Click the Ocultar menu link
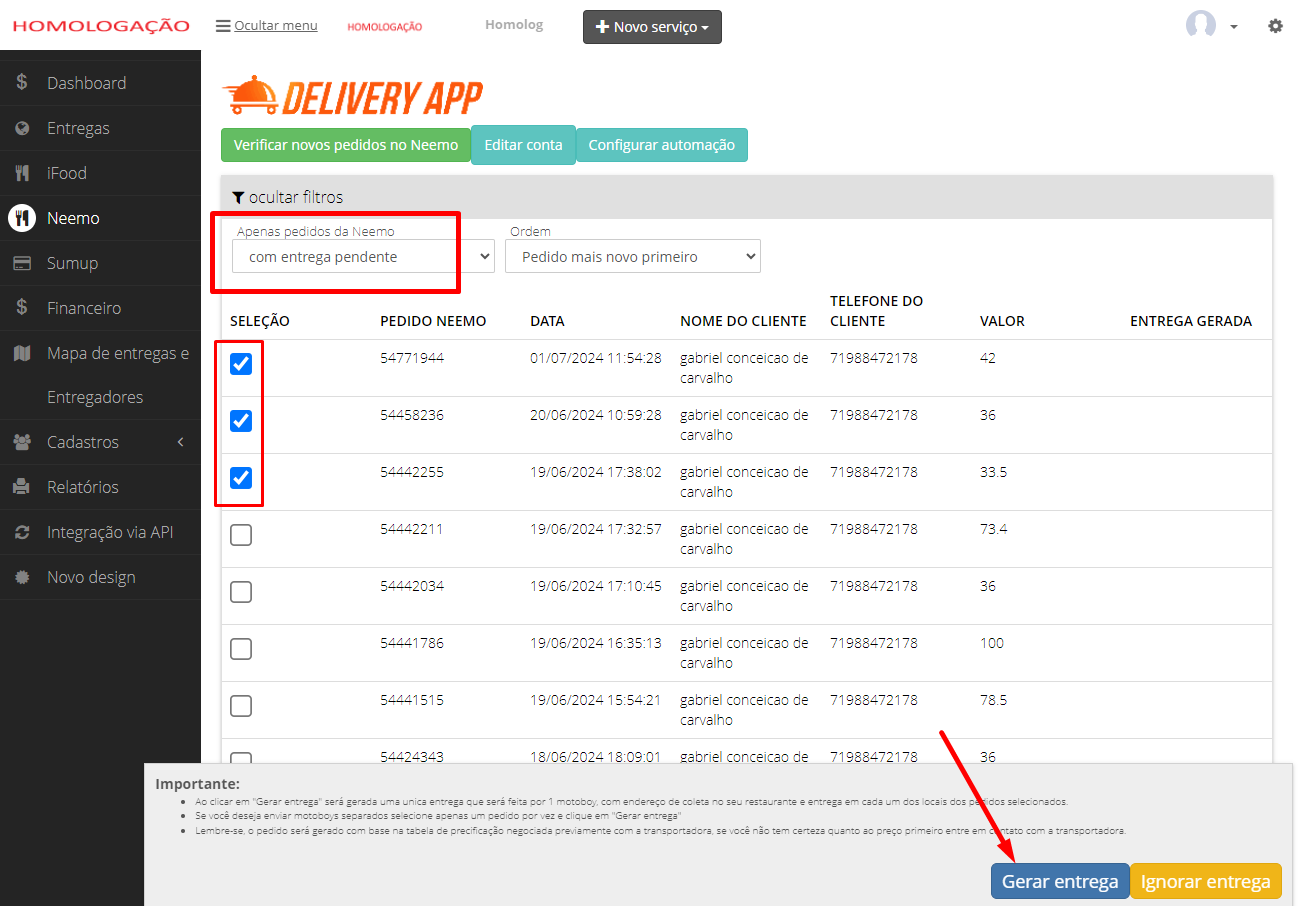 point(276,25)
